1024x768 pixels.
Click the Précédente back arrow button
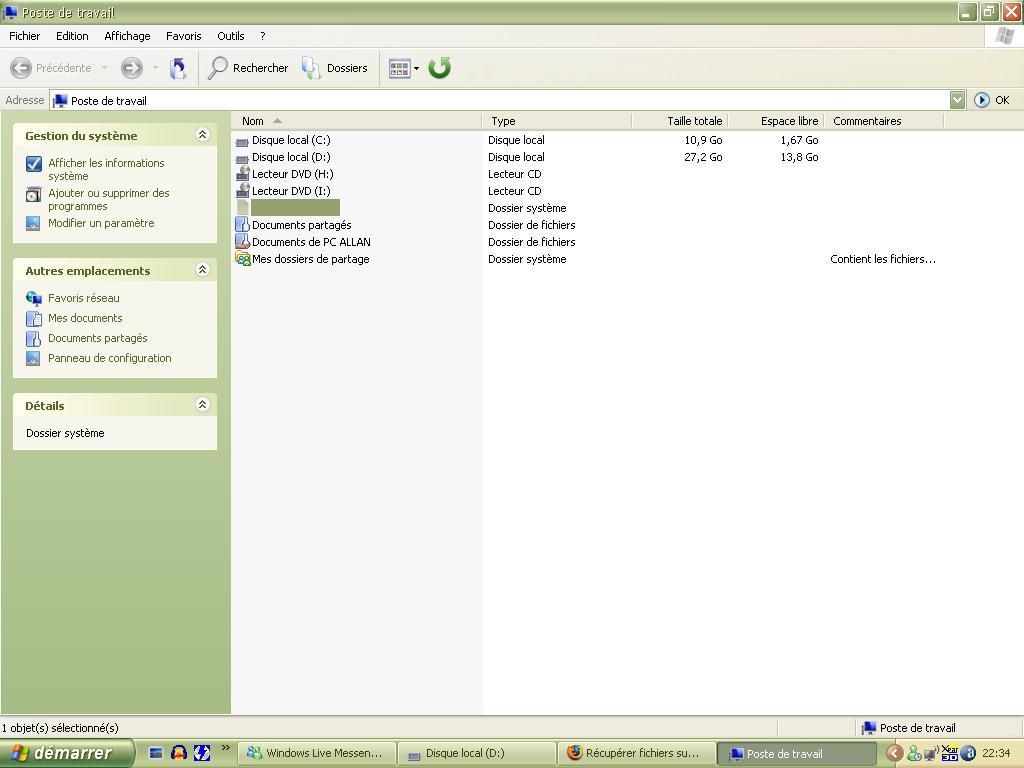[50, 68]
